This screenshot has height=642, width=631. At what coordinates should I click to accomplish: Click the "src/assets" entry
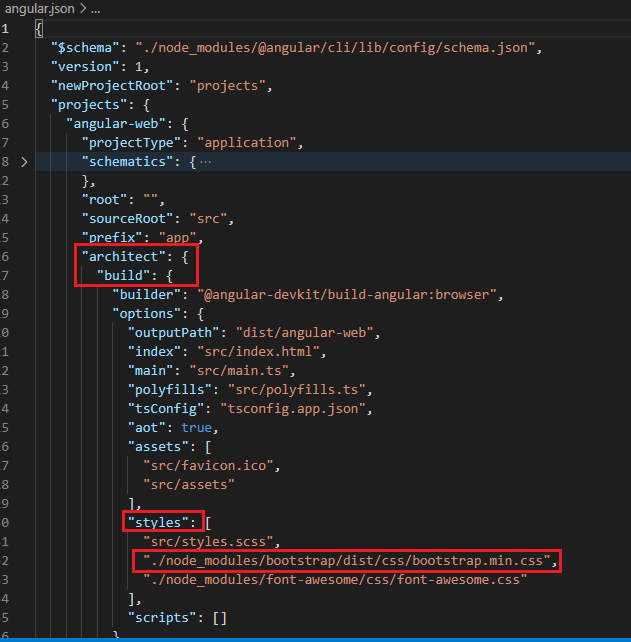tap(189, 485)
